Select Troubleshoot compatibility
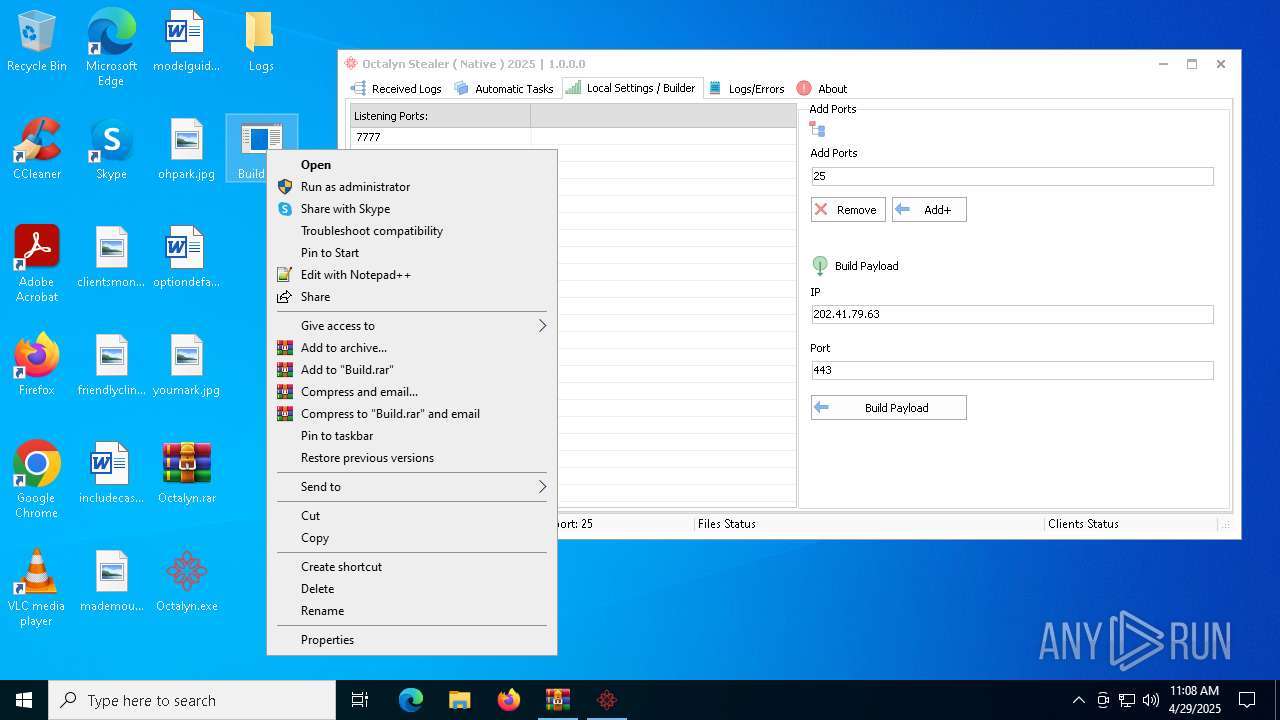Image resolution: width=1280 pixels, height=720 pixels. pyautogui.click(x=411, y=231)
